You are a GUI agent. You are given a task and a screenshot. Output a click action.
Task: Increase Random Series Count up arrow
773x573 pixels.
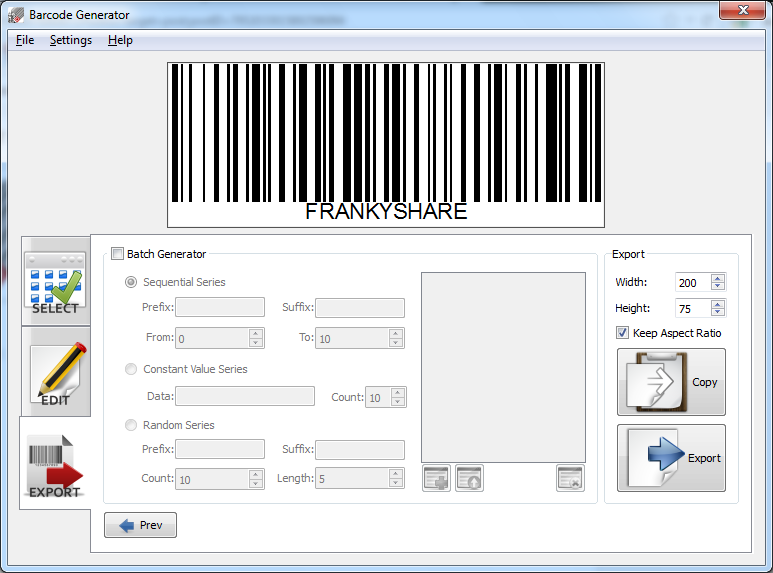(x=255, y=475)
